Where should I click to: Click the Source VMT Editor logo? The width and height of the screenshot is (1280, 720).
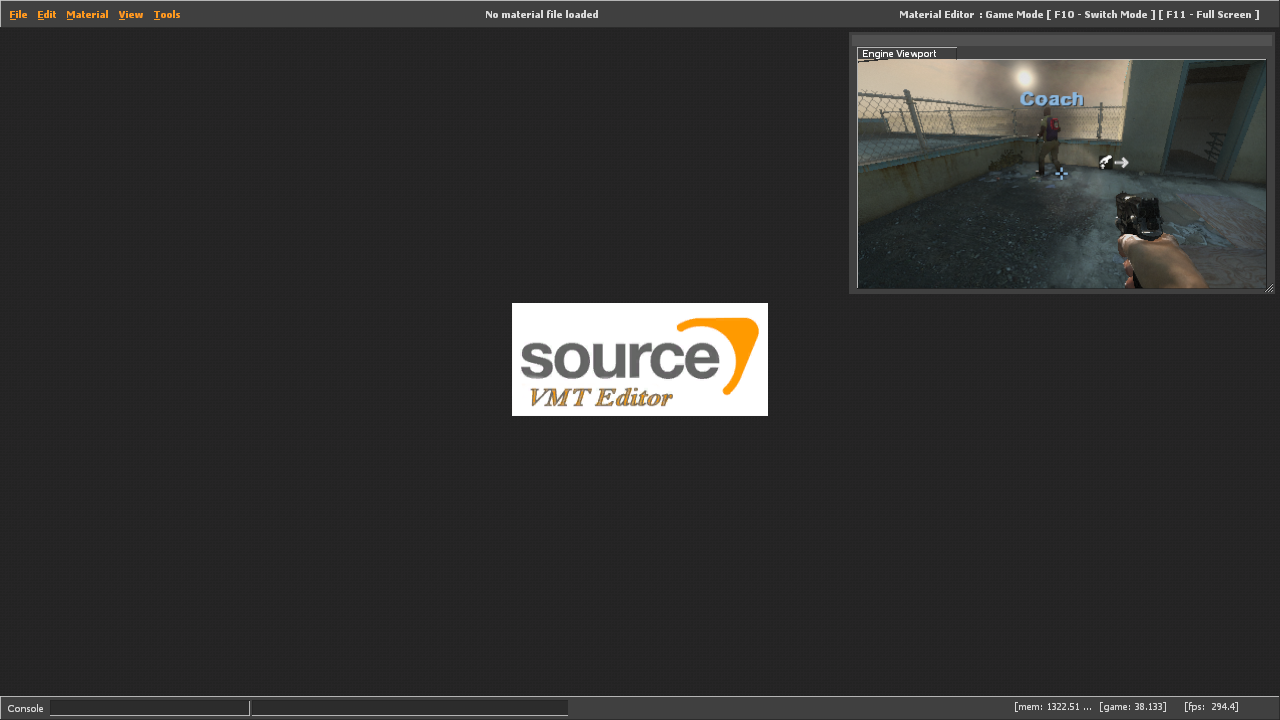[640, 359]
